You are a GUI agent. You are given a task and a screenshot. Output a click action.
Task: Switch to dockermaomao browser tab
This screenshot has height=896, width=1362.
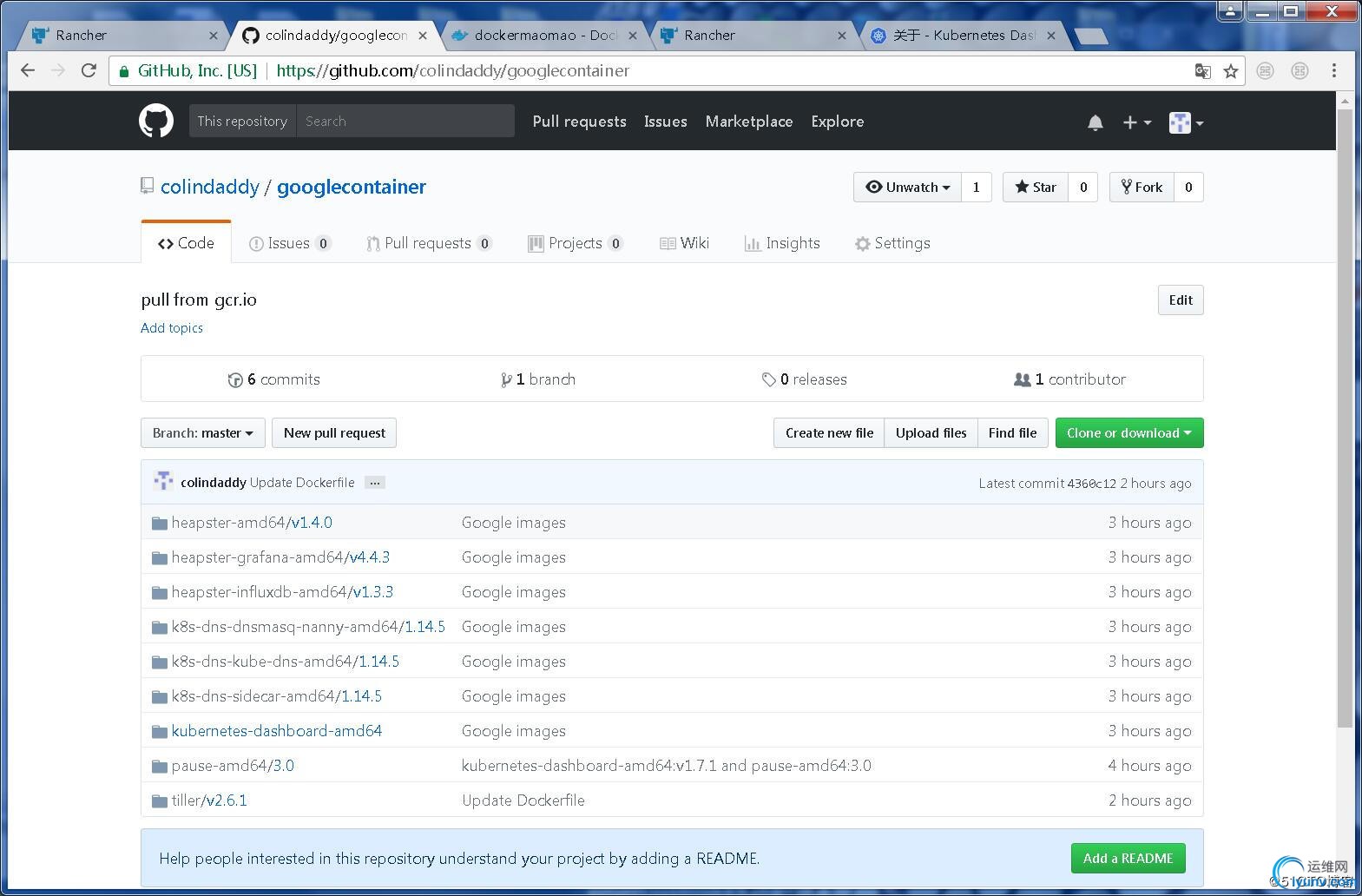point(543,36)
